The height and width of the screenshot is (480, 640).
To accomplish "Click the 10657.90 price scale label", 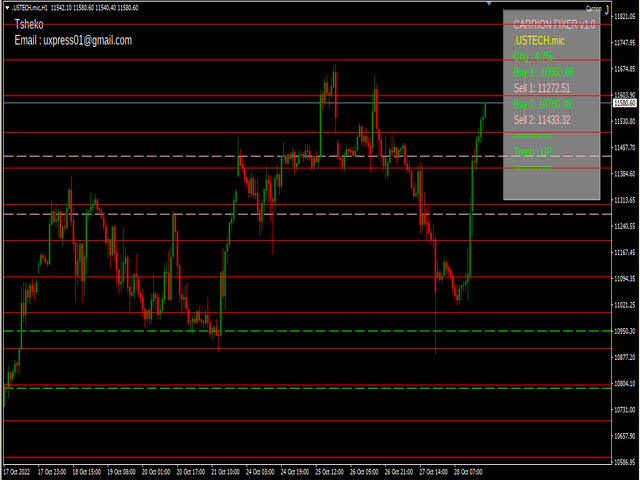I will coord(625,436).
